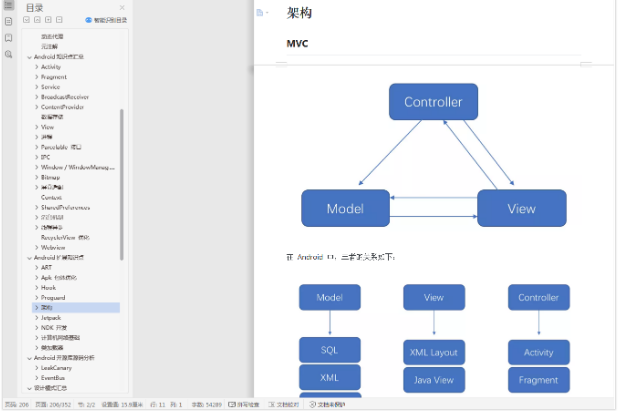Select the Activity box under Controller
The height and width of the screenshot is (411, 619).
coord(538,352)
